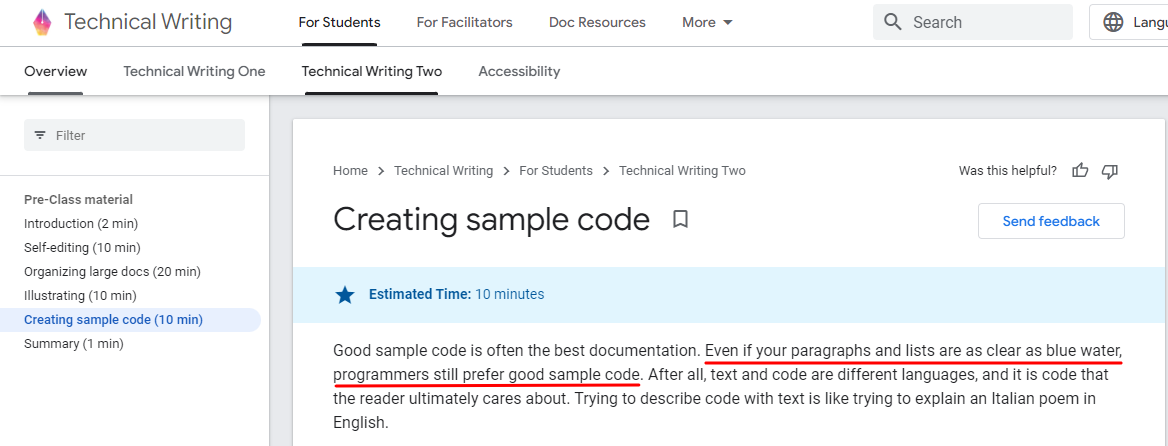This screenshot has width=1168, height=446.
Task: Open the For Students tab
Action: pyautogui.click(x=340, y=22)
